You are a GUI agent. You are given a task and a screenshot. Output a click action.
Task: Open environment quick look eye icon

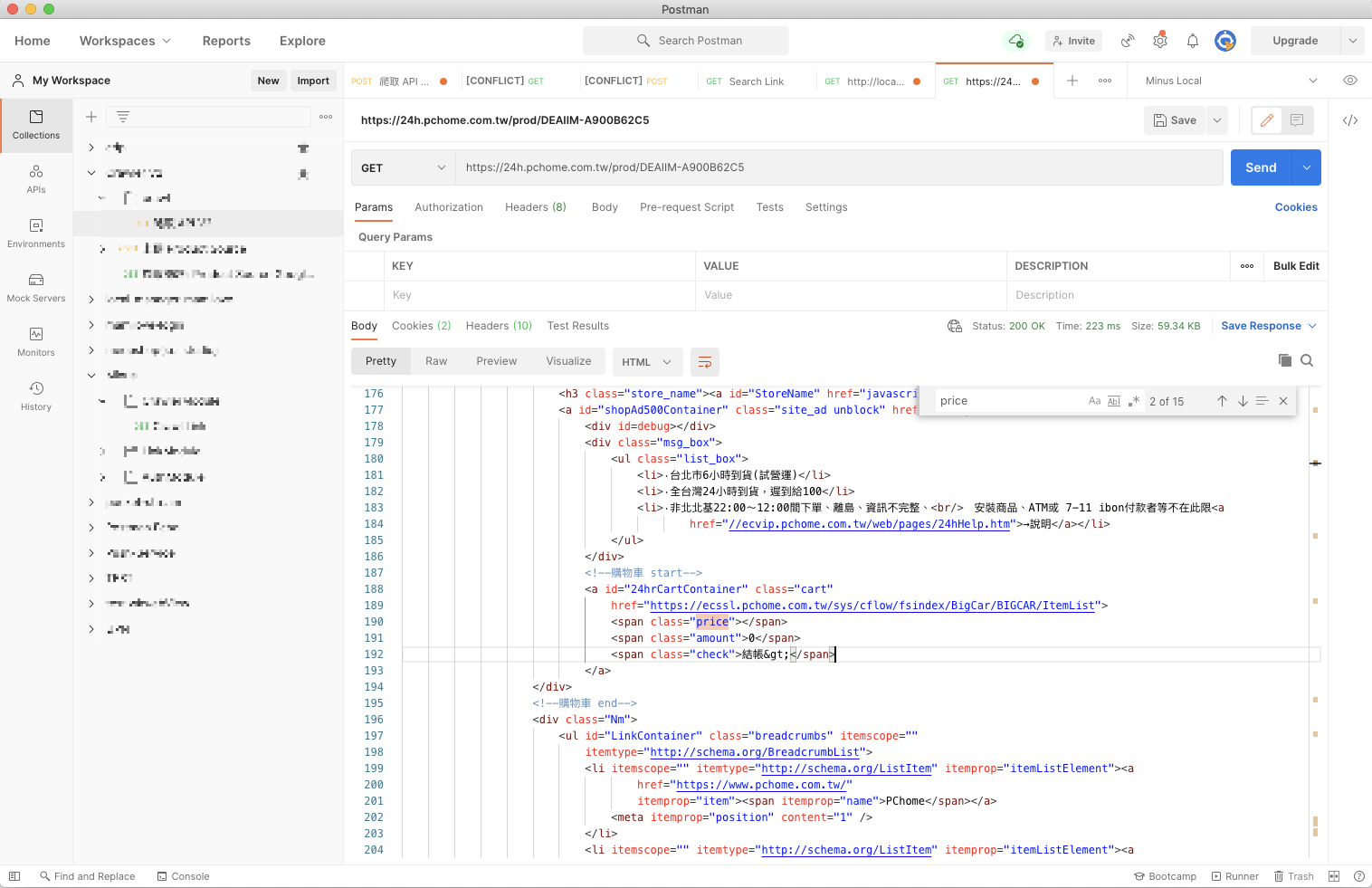[x=1350, y=81]
